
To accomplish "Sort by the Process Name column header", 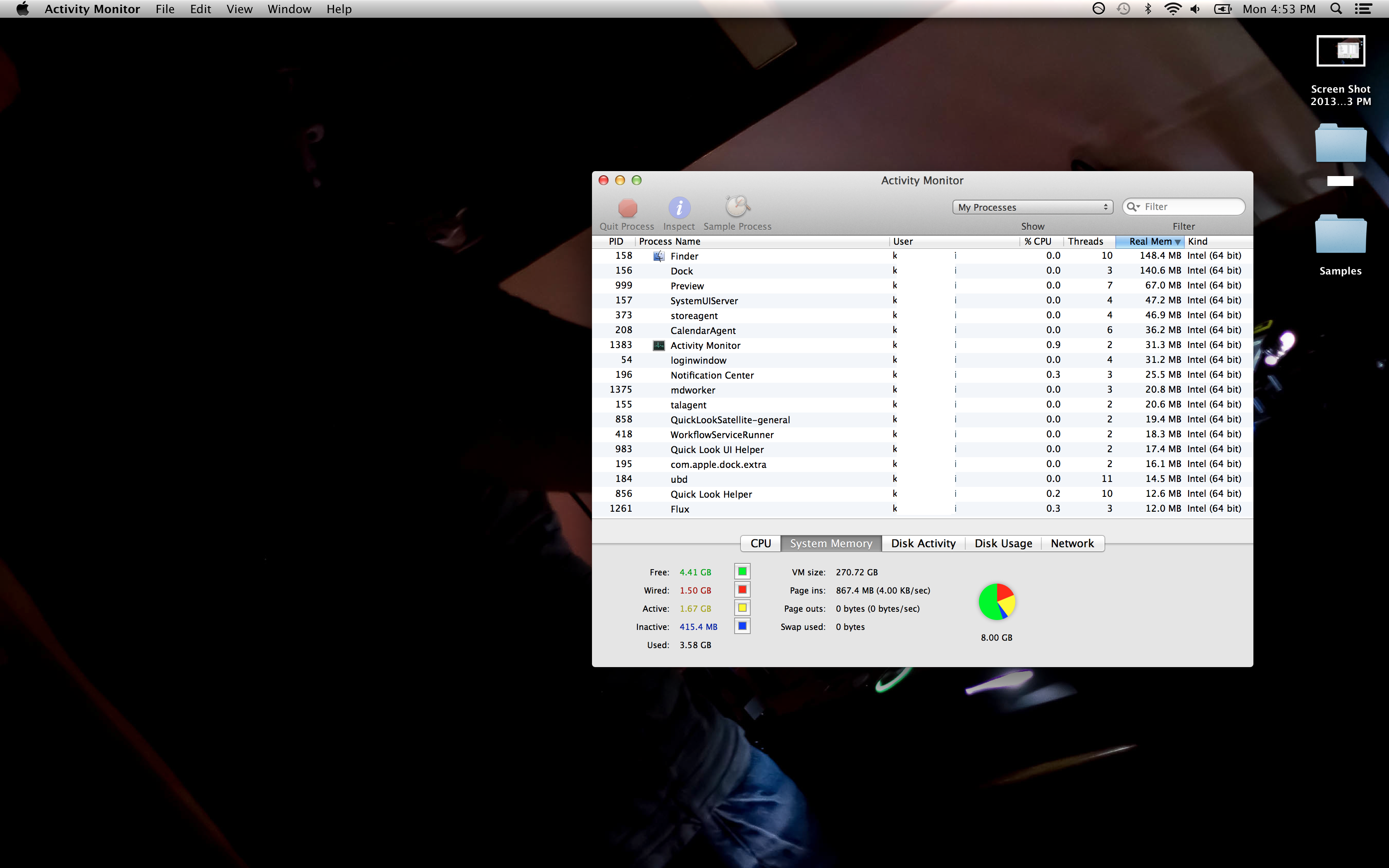I will point(762,242).
